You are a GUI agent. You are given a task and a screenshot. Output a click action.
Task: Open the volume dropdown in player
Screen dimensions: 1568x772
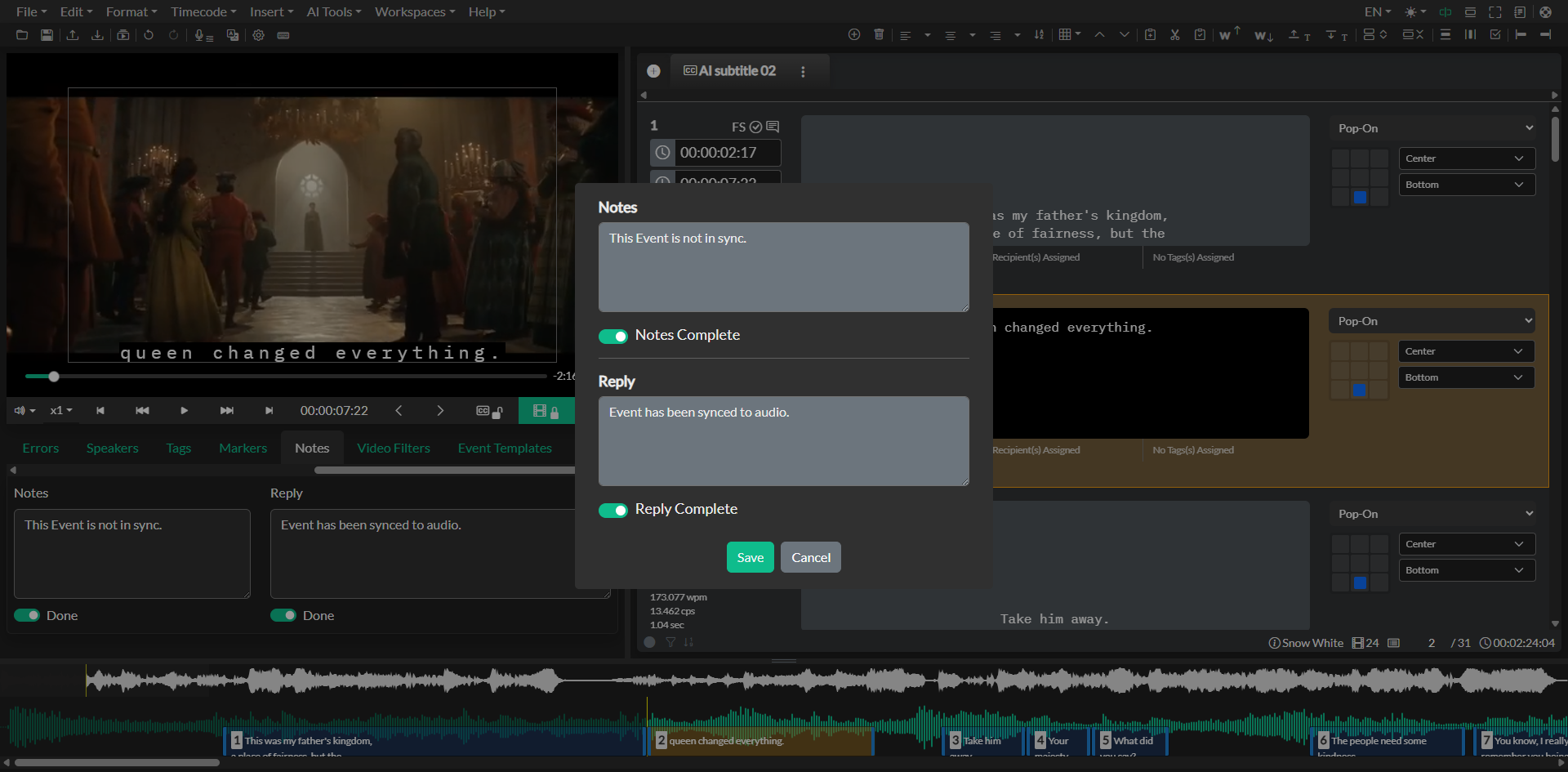pos(24,411)
